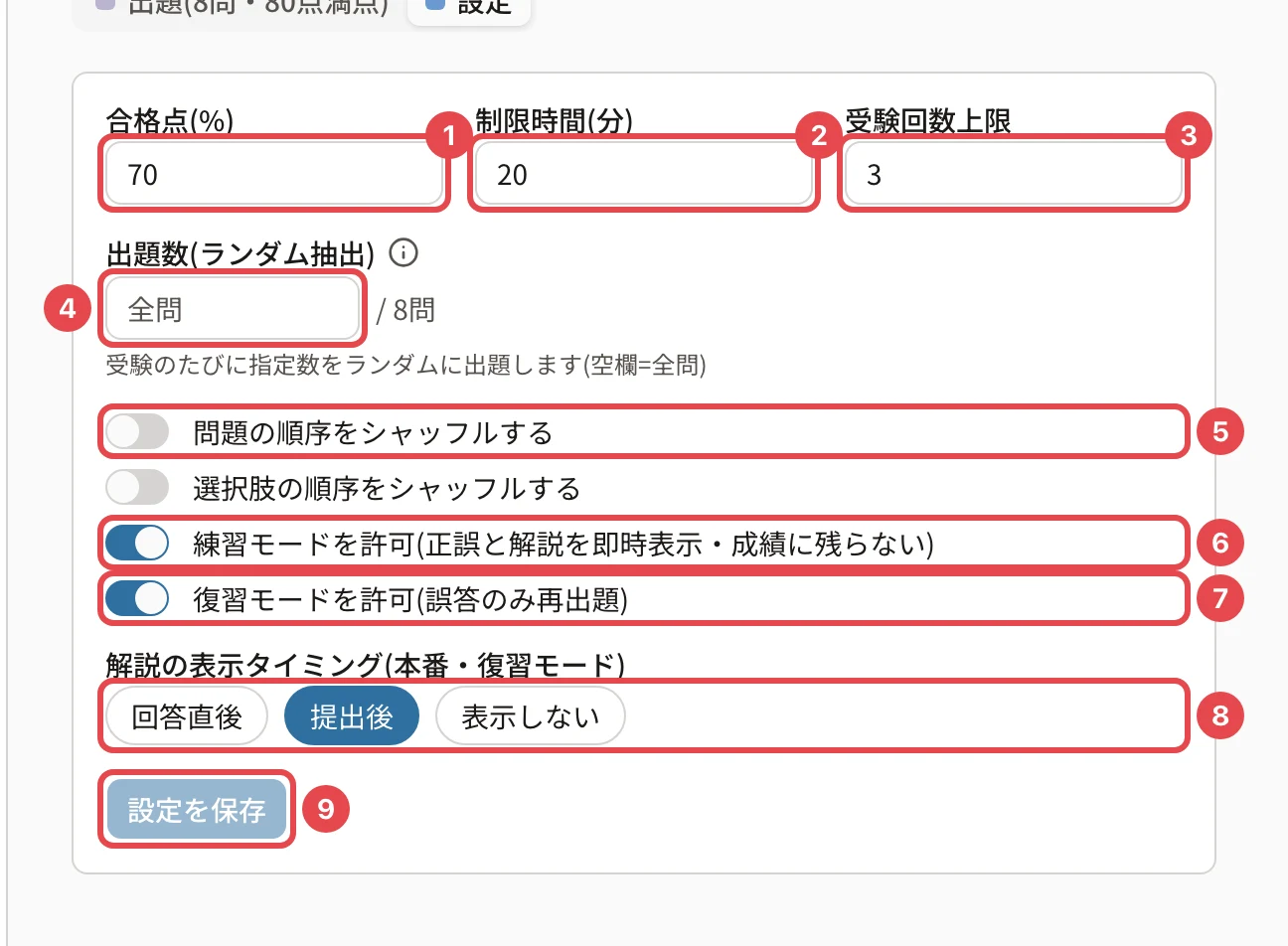The width and height of the screenshot is (1288, 946).
Task: Enable 選択肢の順序をシャッフルする switch
Action: 137,488
